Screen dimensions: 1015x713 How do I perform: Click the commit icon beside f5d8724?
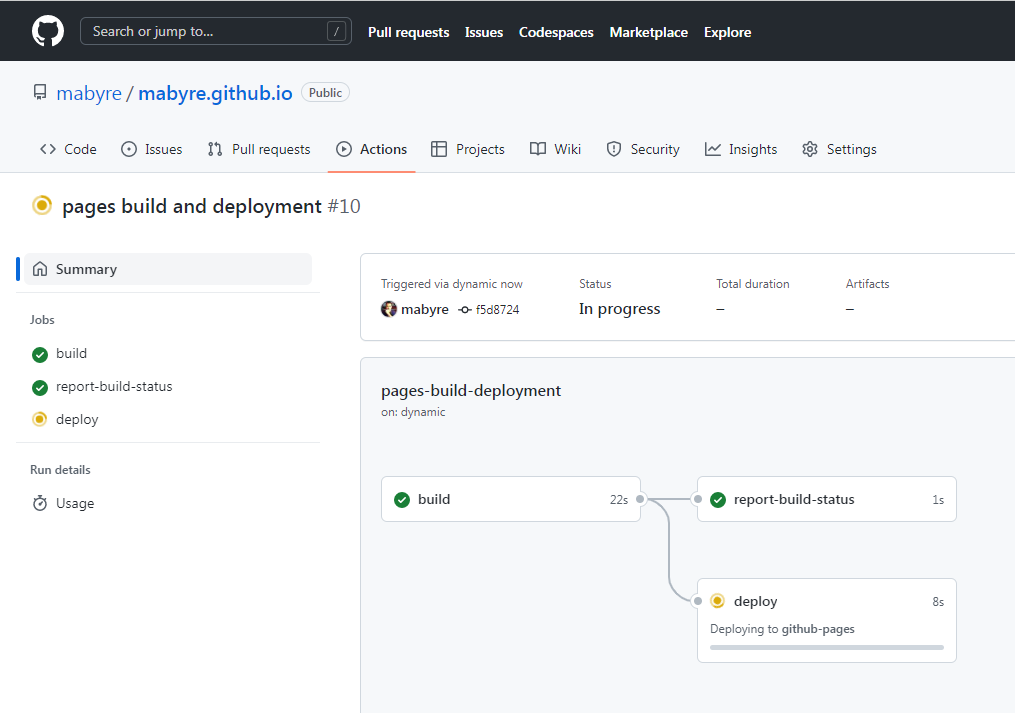(464, 310)
